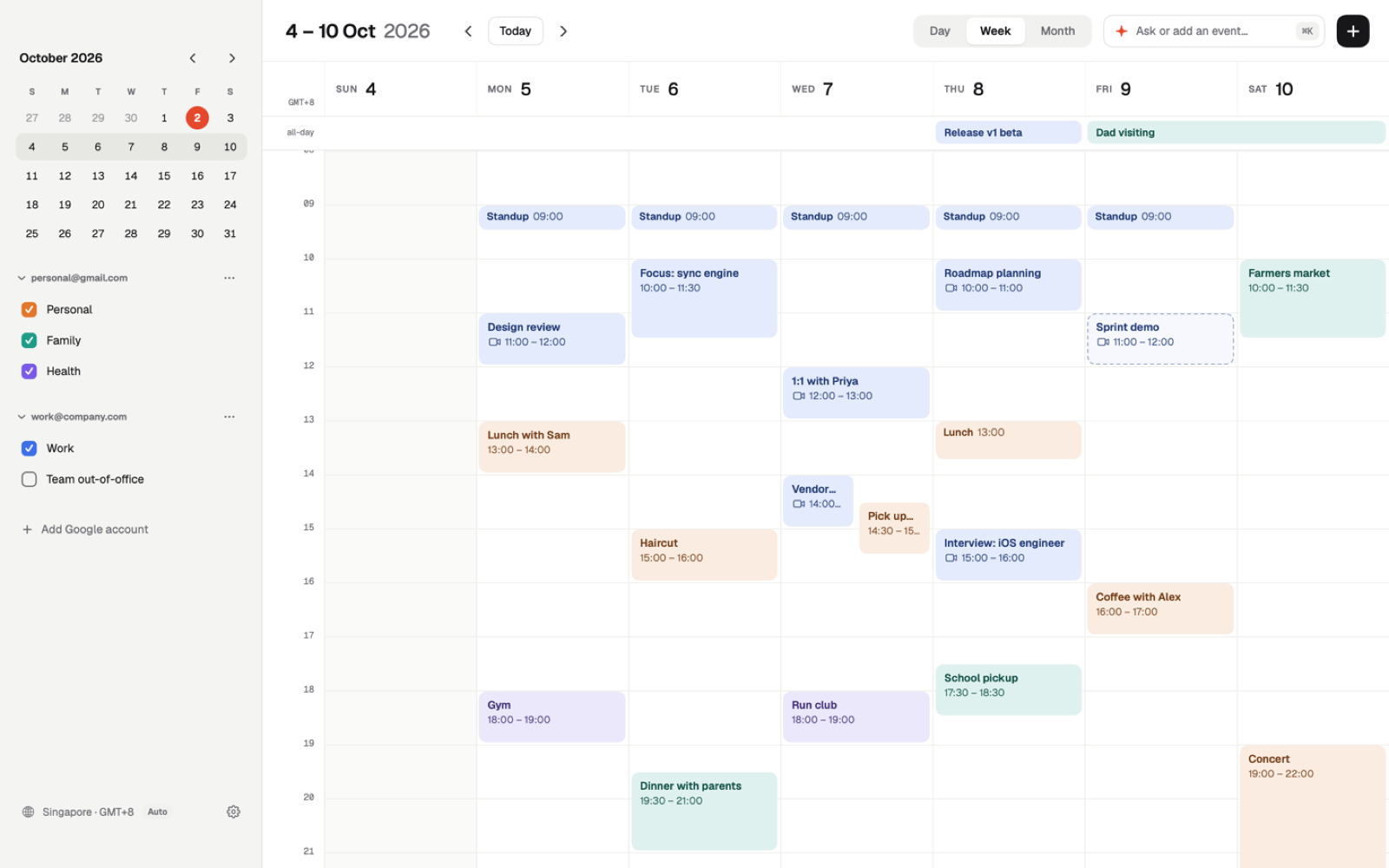Screen dimensions: 1389x868
Task: Switch to Day view
Action: pos(939,31)
